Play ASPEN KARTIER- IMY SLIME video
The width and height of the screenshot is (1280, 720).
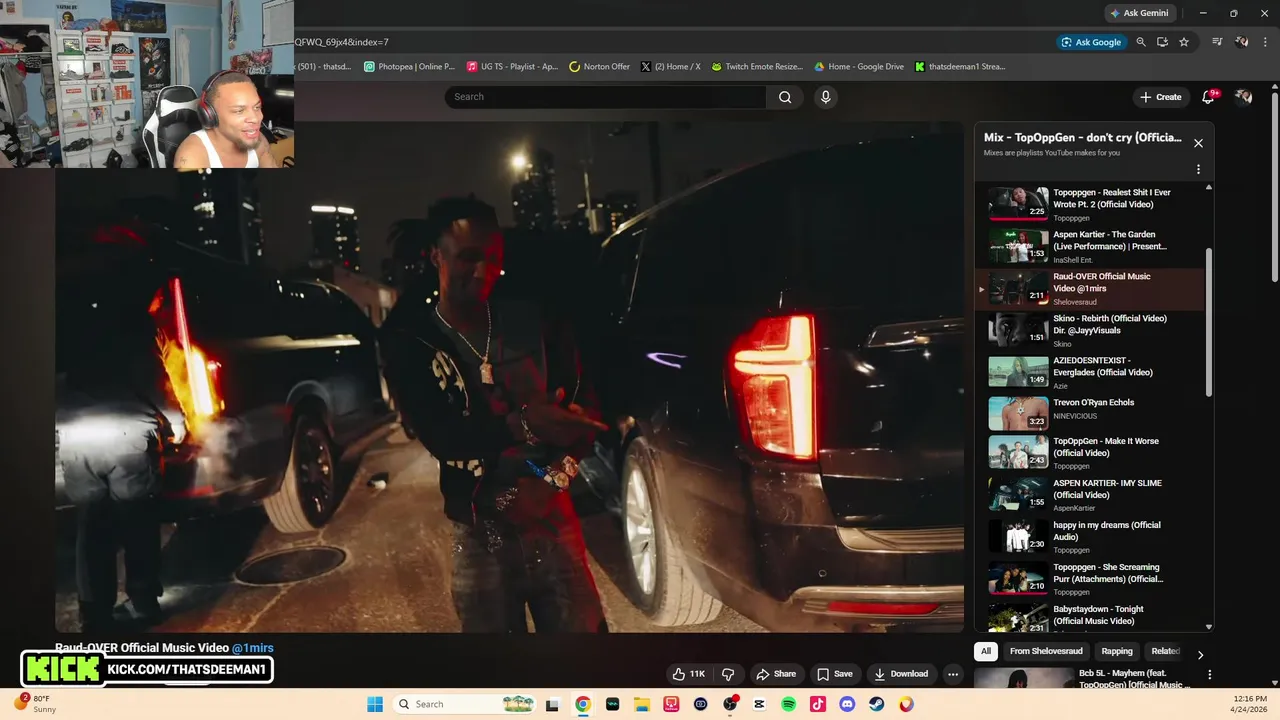[1090, 494]
